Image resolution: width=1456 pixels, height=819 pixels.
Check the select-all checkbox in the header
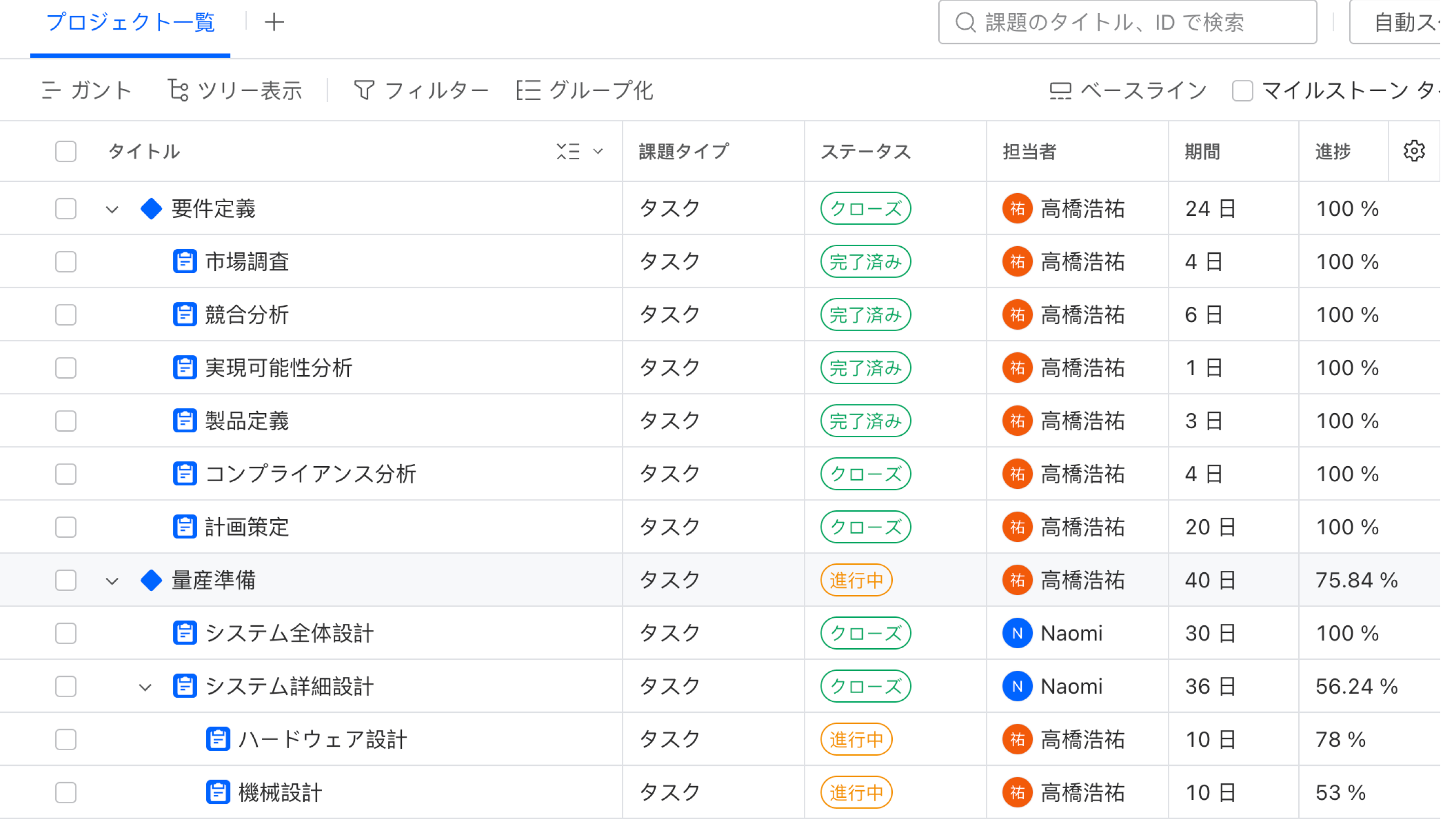66,151
